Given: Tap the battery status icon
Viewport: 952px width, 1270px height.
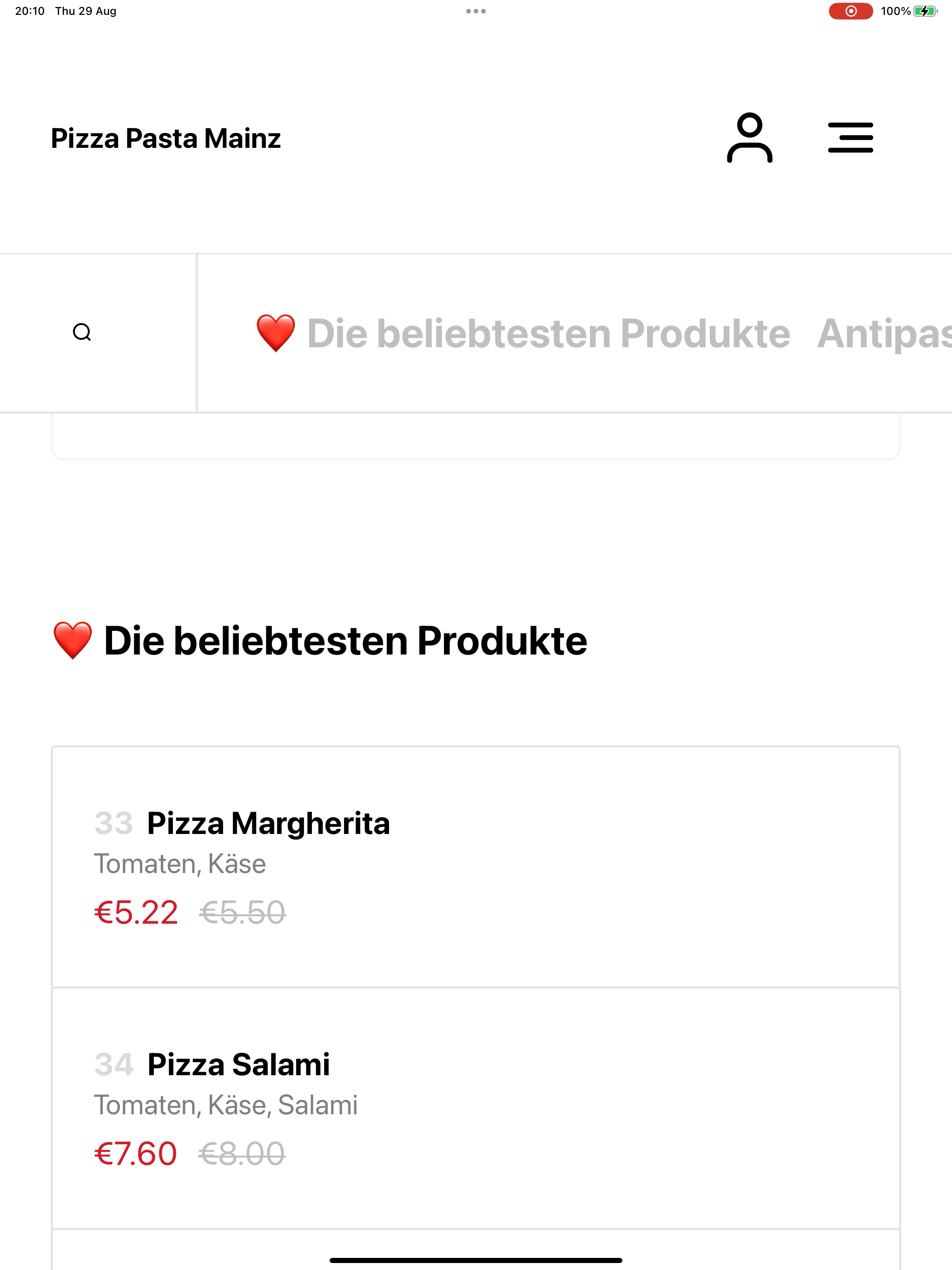Looking at the screenshot, I should pyautogui.click(x=925, y=11).
